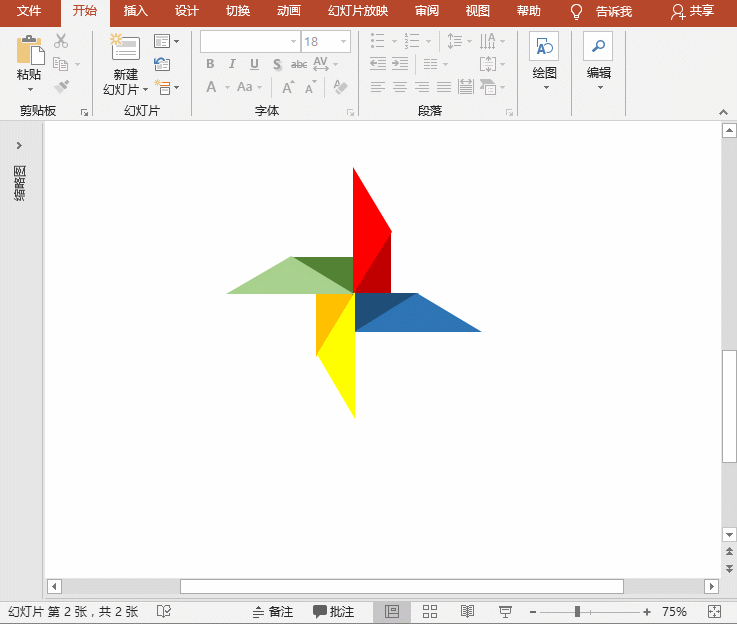Toggle Underline formatting
Image resolution: width=737 pixels, height=624 pixels.
pyautogui.click(x=254, y=64)
